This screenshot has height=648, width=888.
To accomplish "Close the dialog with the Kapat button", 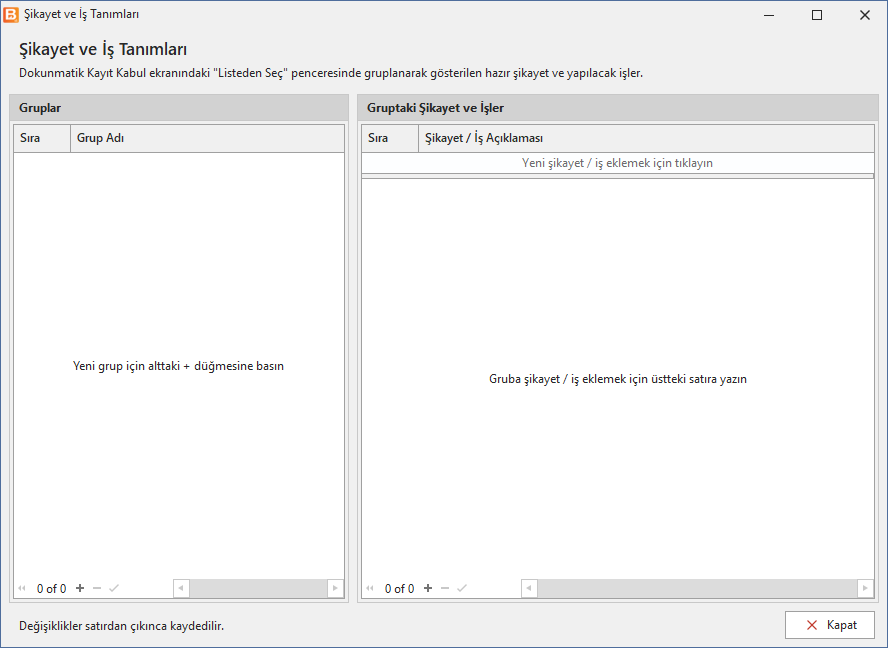I will 830,625.
